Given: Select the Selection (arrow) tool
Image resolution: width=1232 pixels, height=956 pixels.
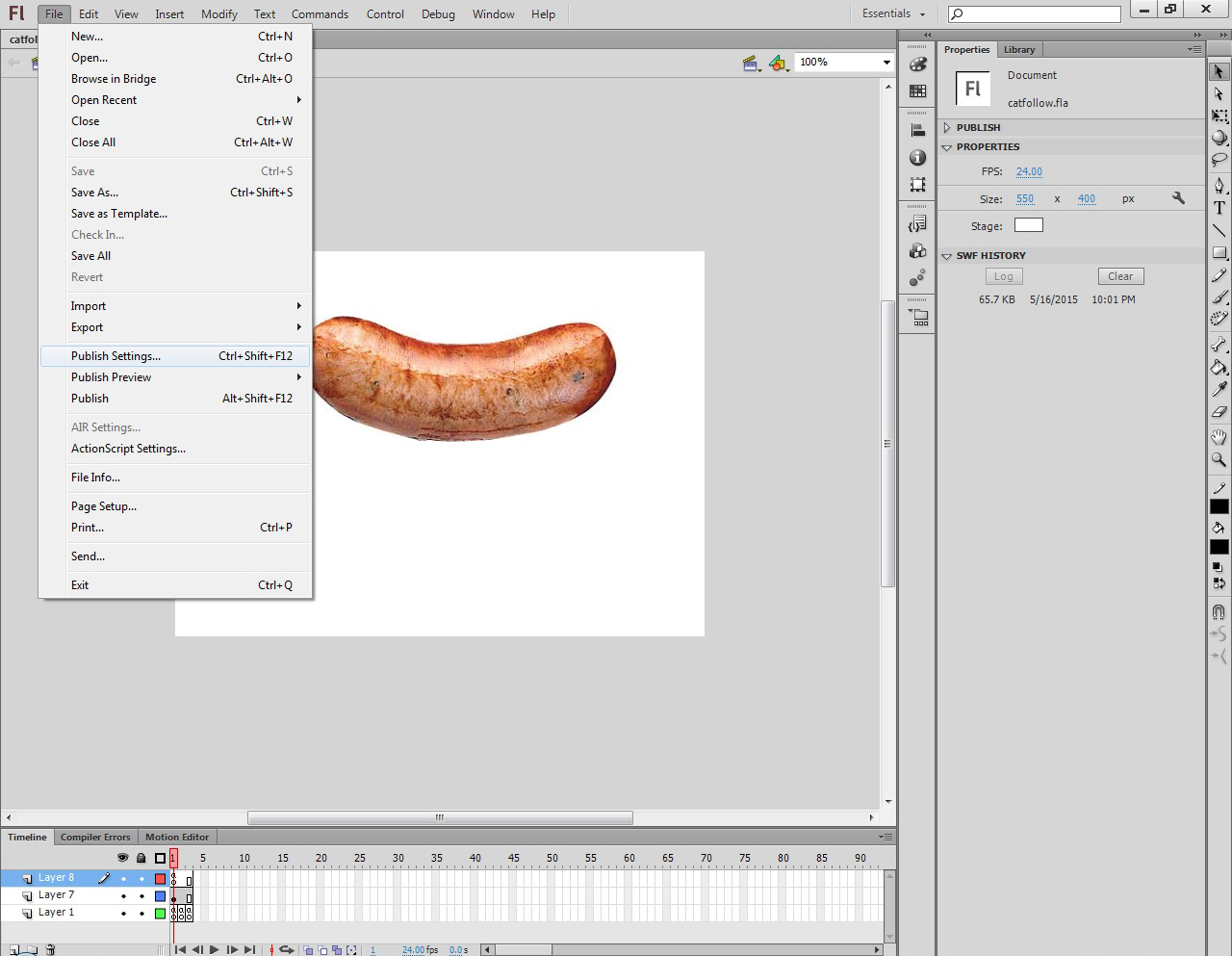Looking at the screenshot, I should coord(1219,72).
